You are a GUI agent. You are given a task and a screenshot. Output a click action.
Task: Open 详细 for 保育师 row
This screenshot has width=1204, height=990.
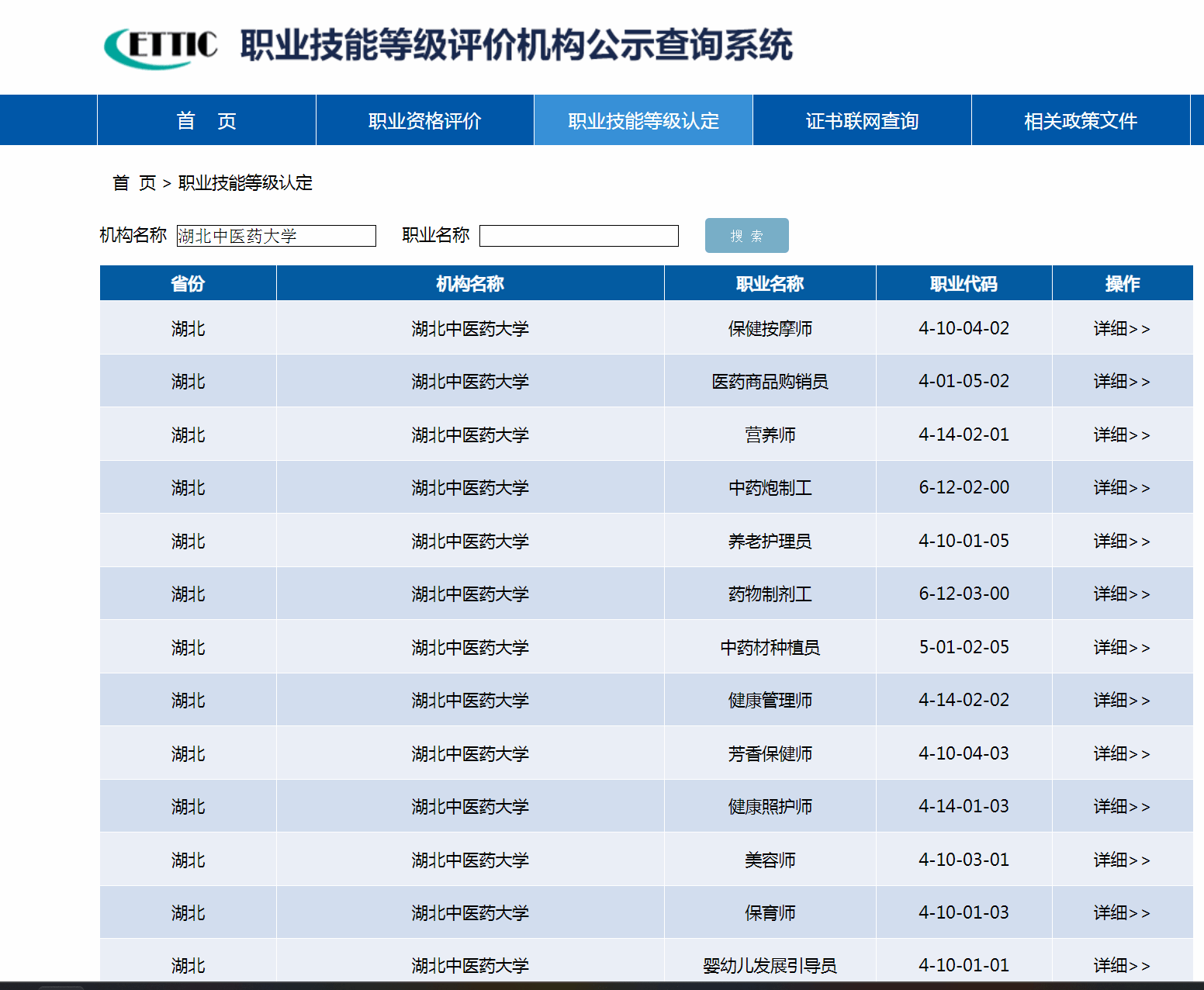(x=1122, y=913)
